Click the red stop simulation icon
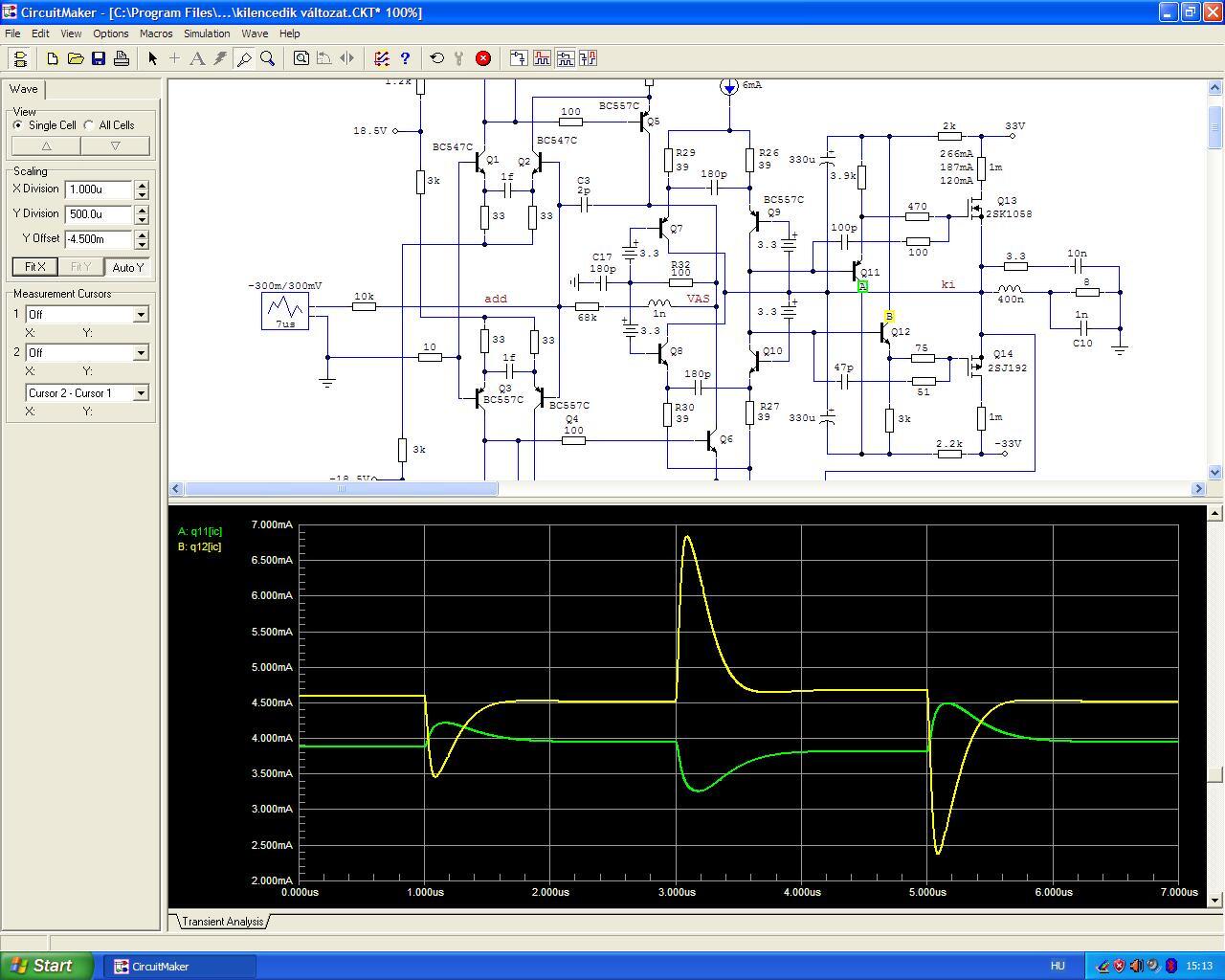 coord(483,58)
